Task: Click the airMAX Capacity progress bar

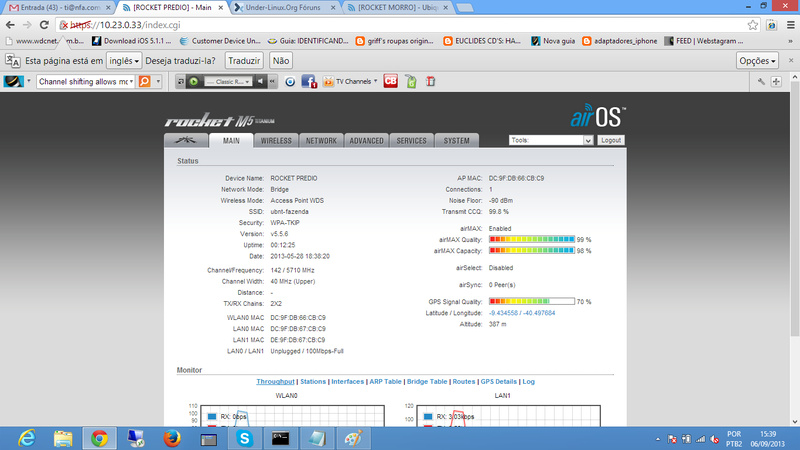Action: pyautogui.click(x=532, y=251)
